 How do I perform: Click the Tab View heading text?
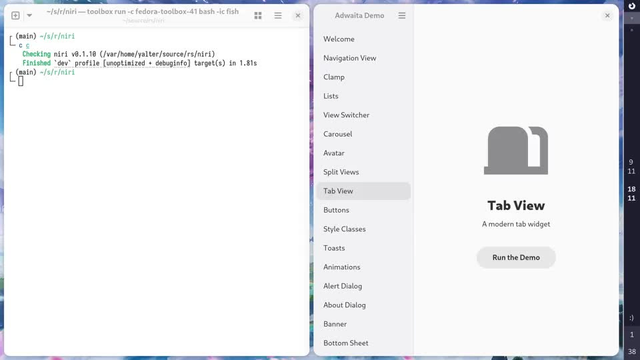[516, 205]
